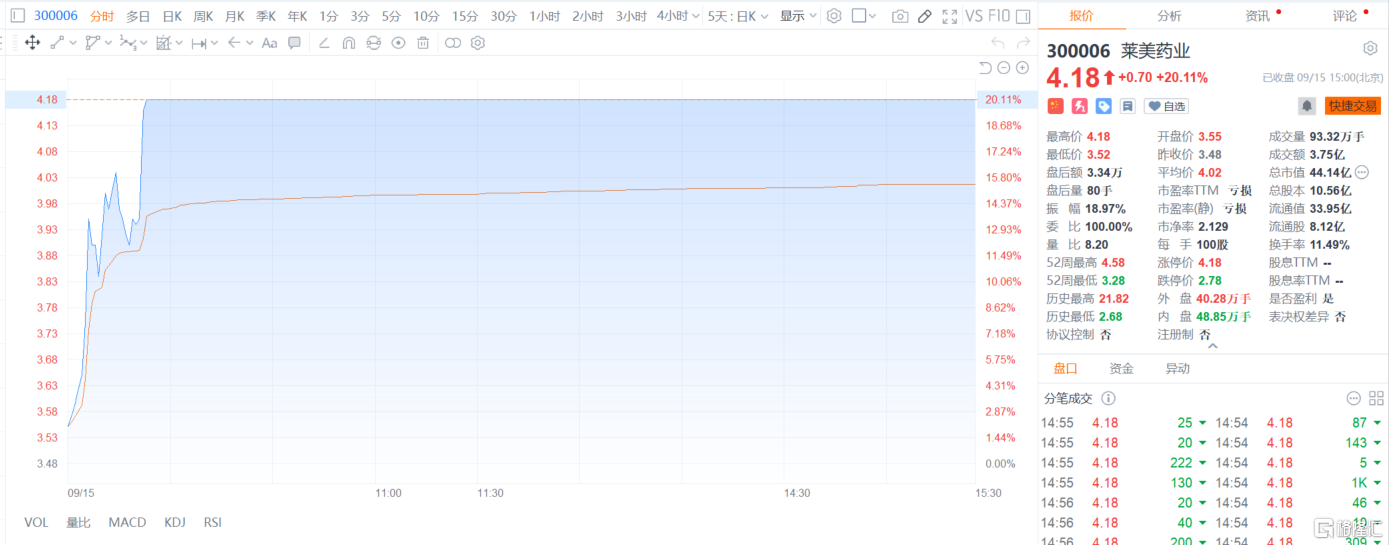Select the trend line drawing tool
This screenshot has height=545, width=1389.
pyautogui.click(x=57, y=43)
